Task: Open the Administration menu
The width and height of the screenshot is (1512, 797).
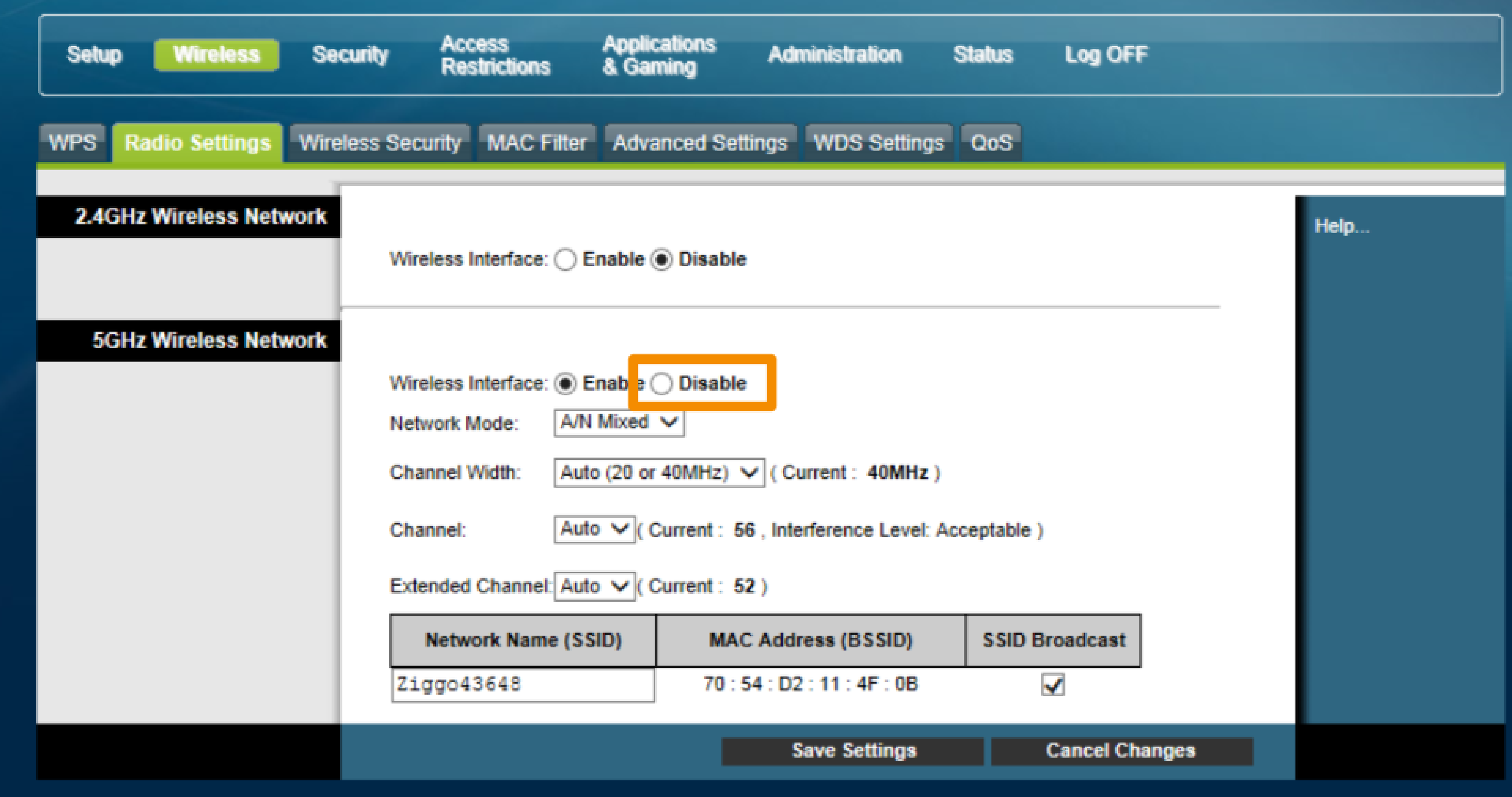Action: coord(834,55)
